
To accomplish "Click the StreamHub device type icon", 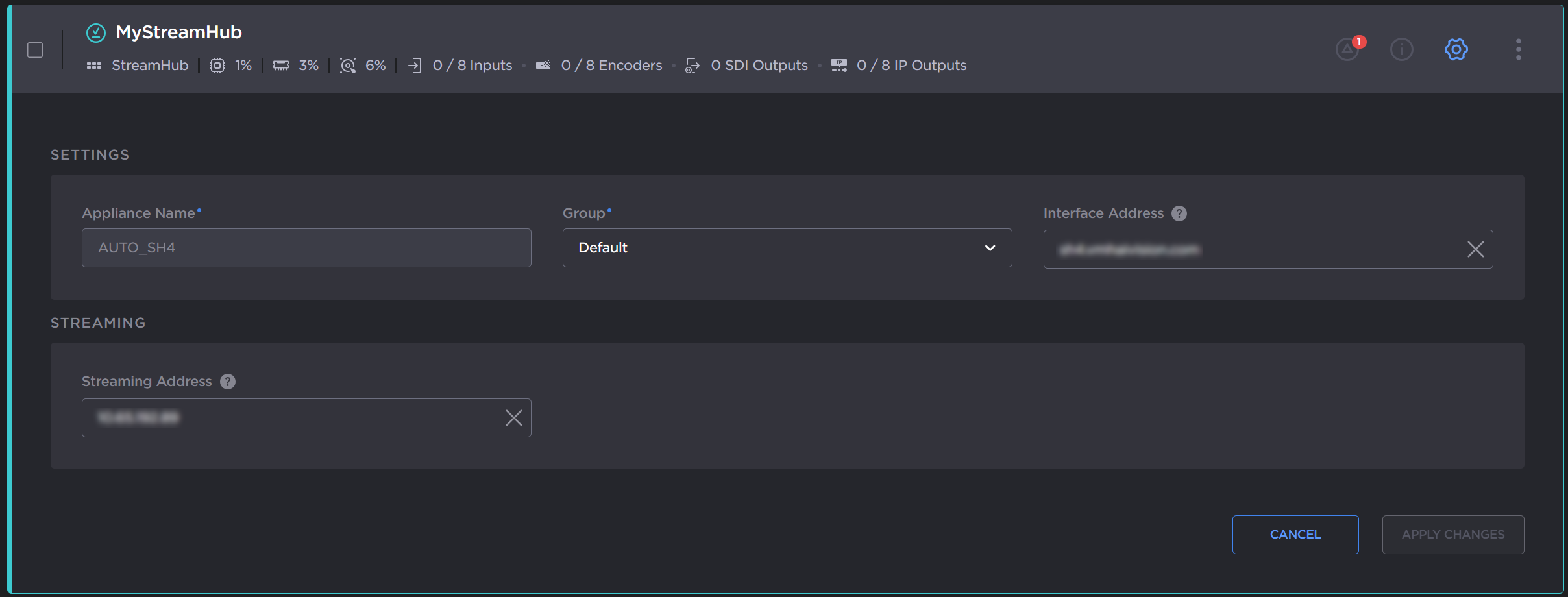I will pos(94,66).
